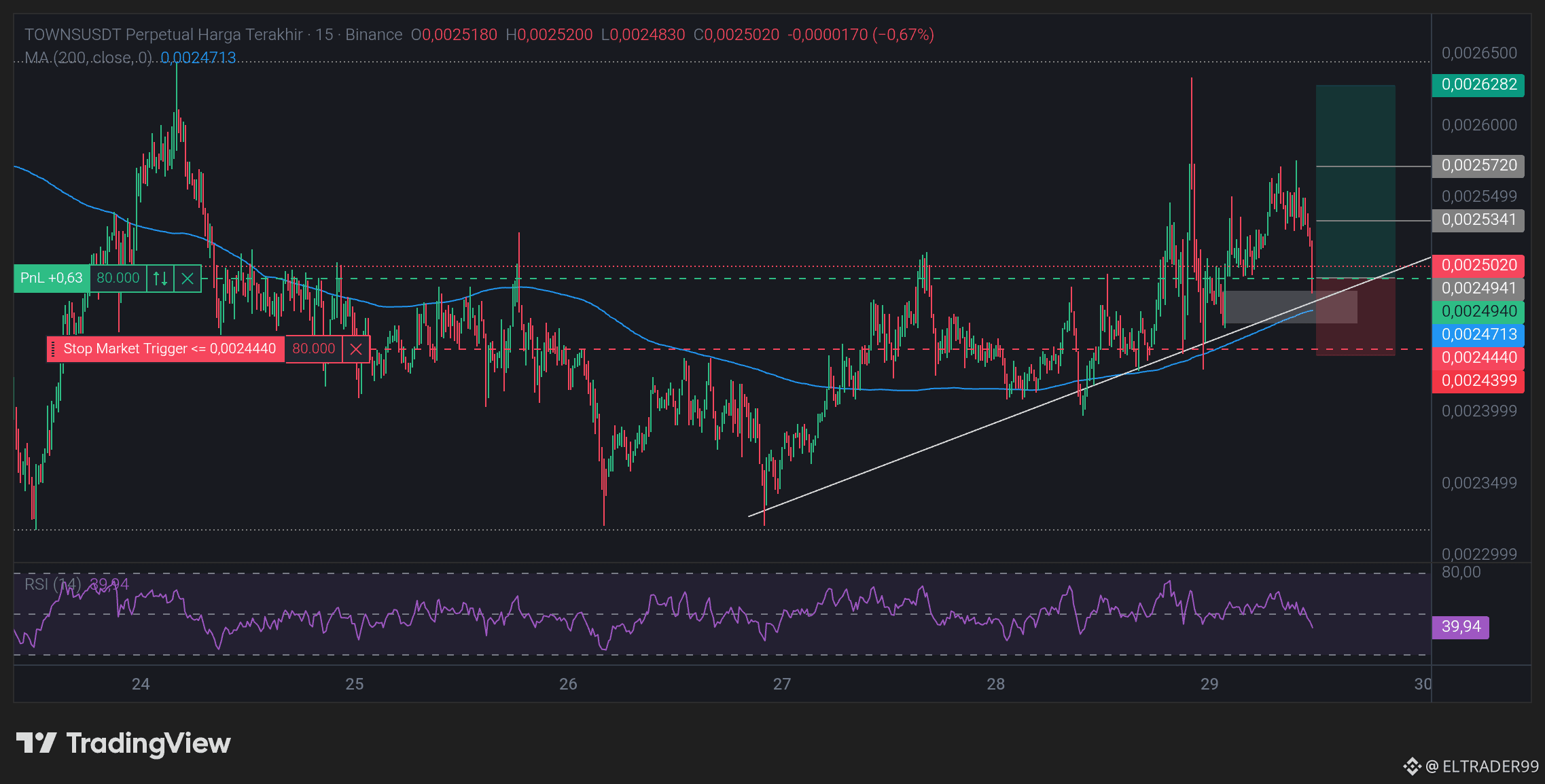Select the MA (200, close, 0) indicator legend
This screenshot has height=784, width=1545.
pyautogui.click(x=88, y=58)
